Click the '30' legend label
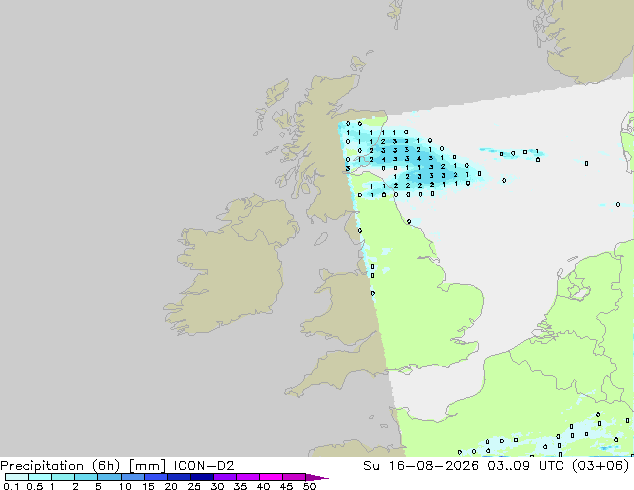The height and width of the screenshot is (490, 634). (217, 486)
